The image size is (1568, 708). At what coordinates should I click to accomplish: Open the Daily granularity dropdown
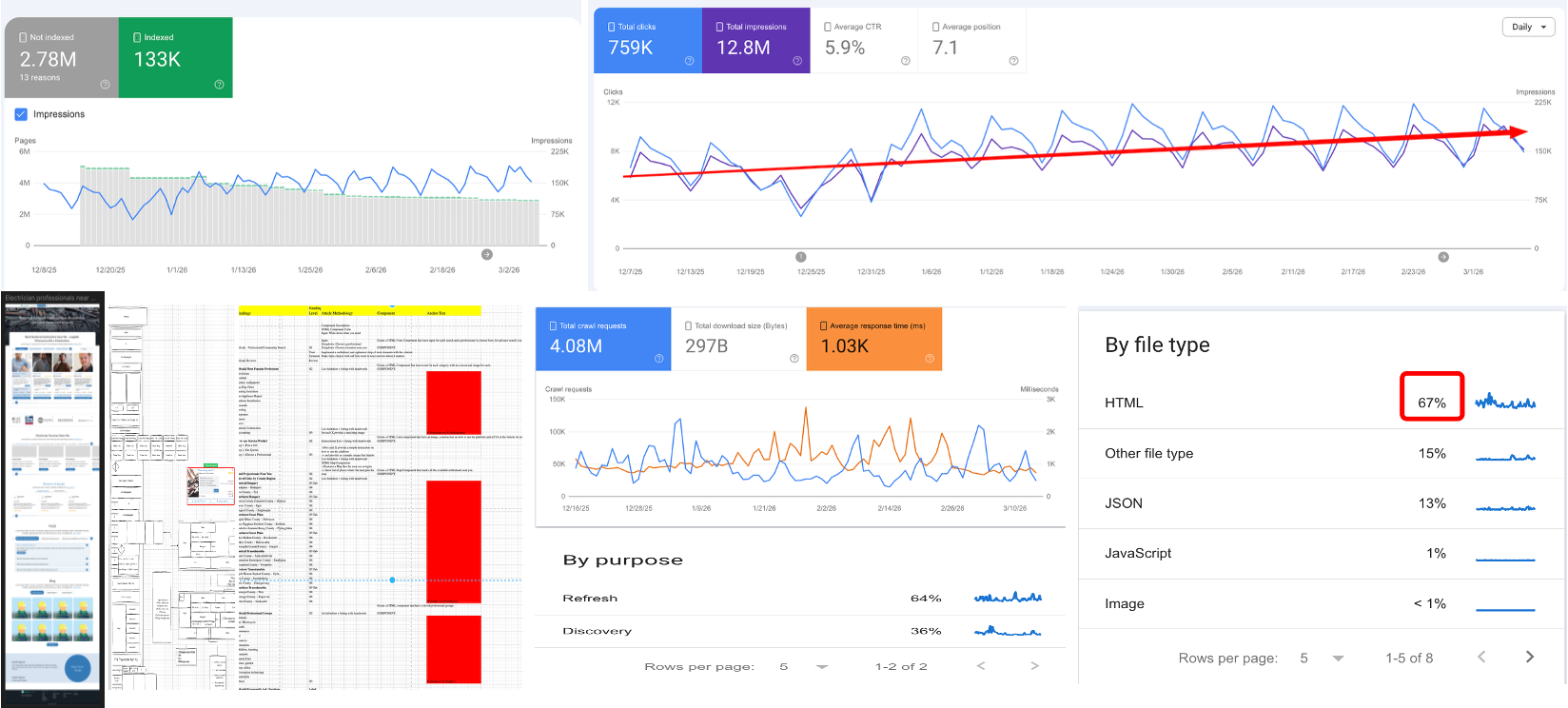coord(1528,27)
